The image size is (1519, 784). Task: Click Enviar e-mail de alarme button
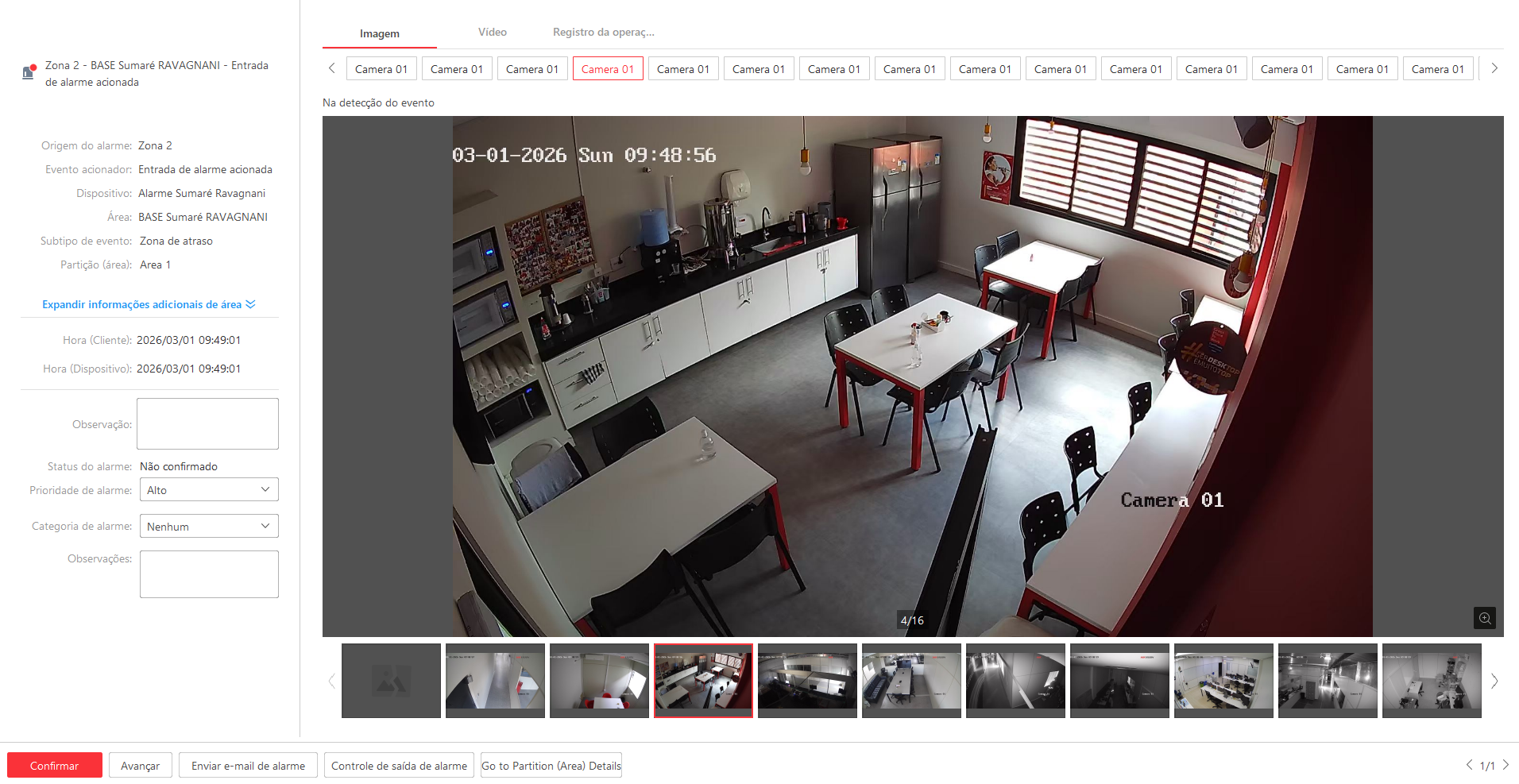coord(248,766)
